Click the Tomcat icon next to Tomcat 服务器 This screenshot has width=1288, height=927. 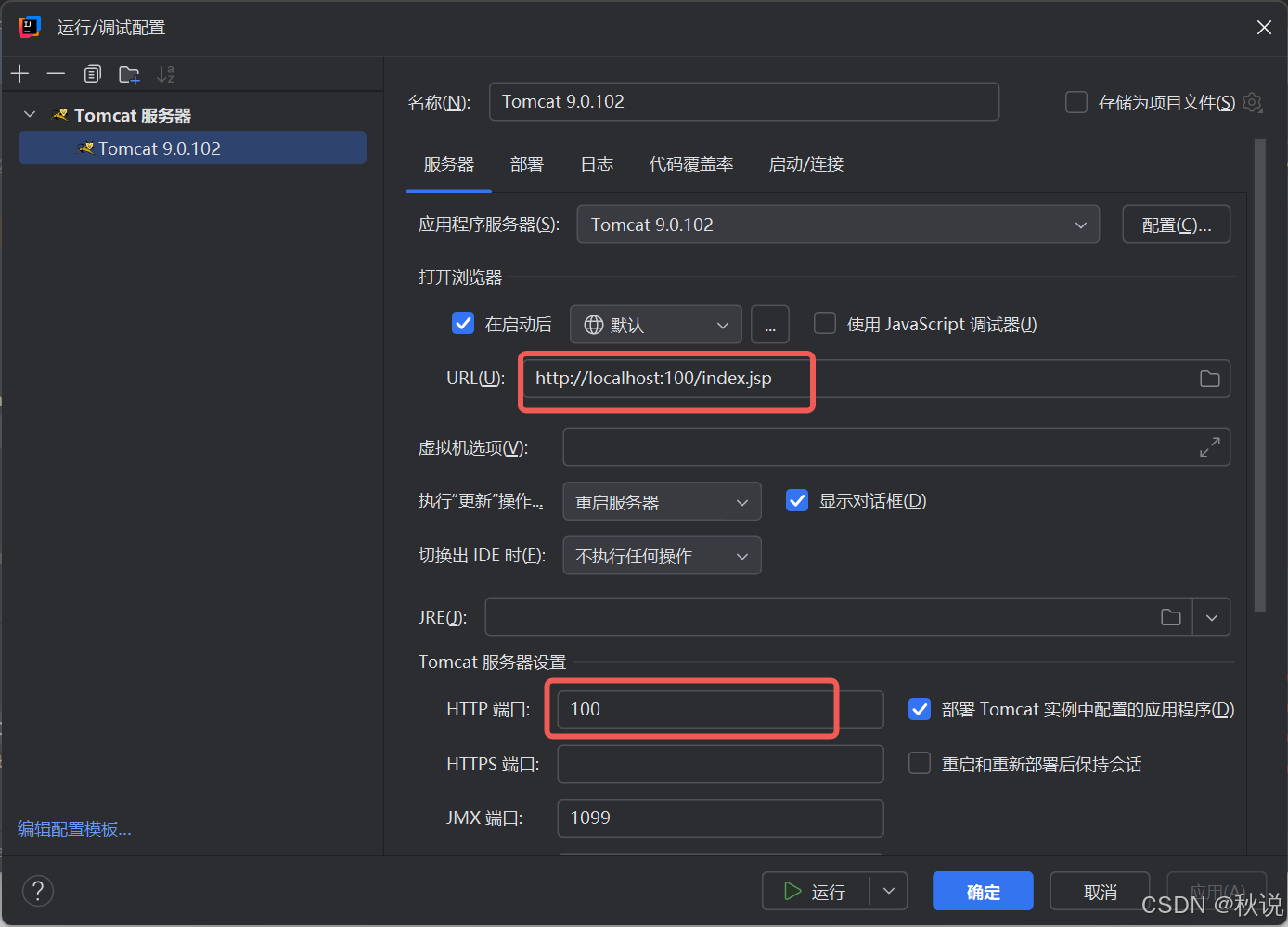pyautogui.click(x=60, y=115)
